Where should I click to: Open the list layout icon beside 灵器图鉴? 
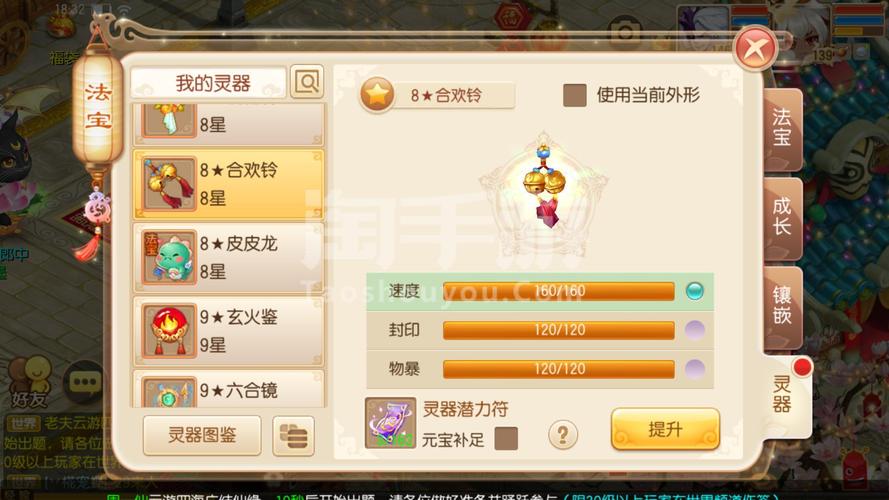pos(293,436)
